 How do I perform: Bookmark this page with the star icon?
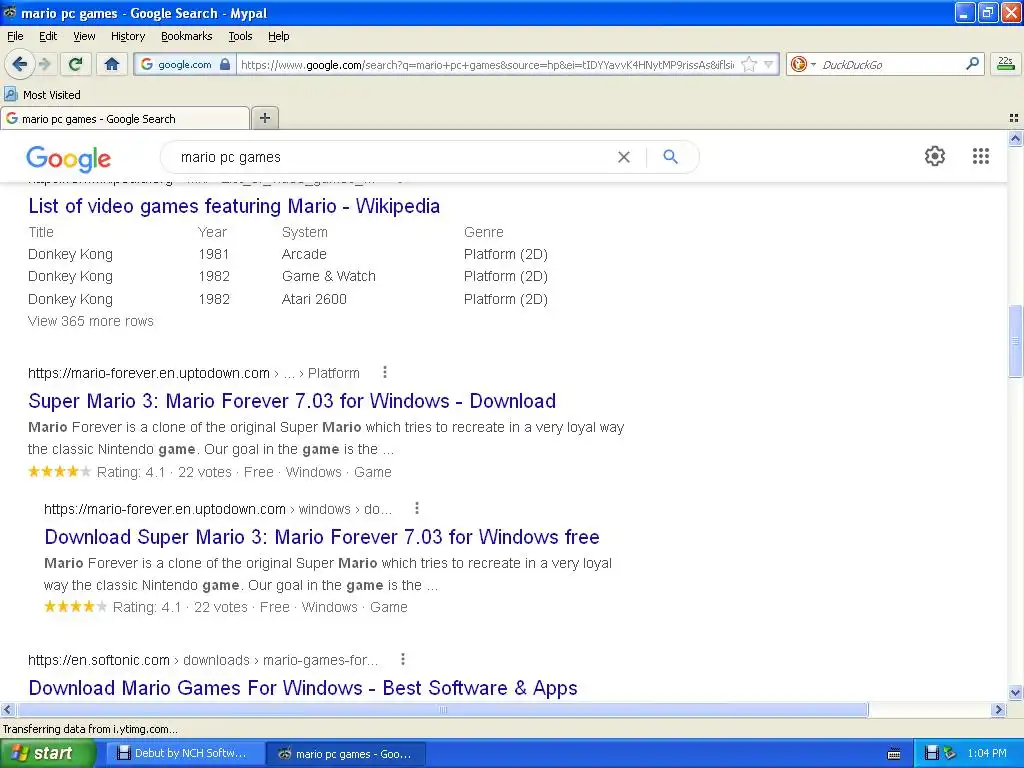coord(748,64)
